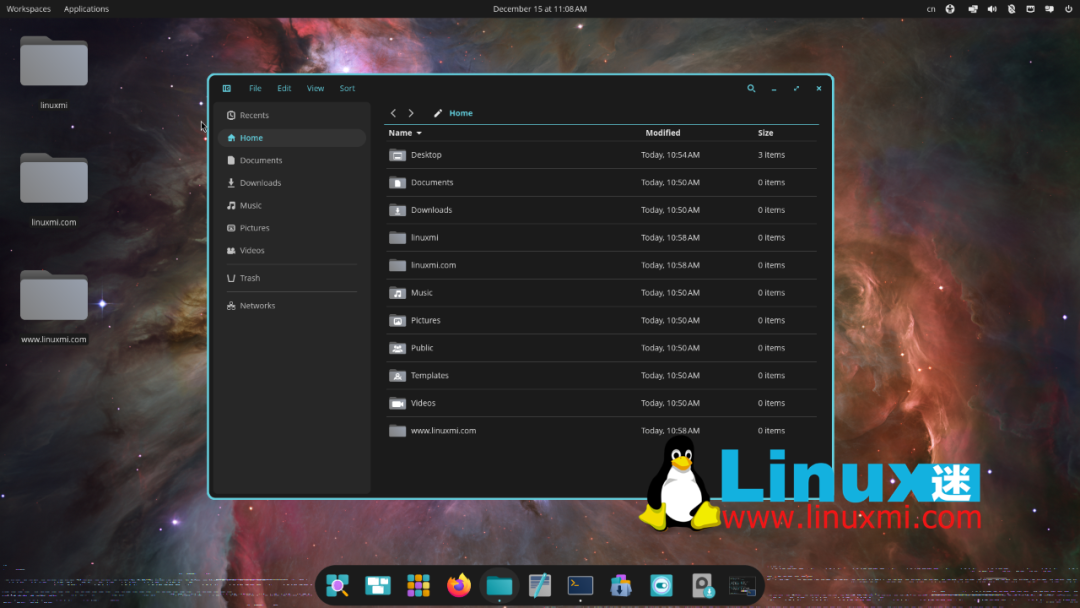
Task: Go forward with the right arrow
Action: coord(411,113)
